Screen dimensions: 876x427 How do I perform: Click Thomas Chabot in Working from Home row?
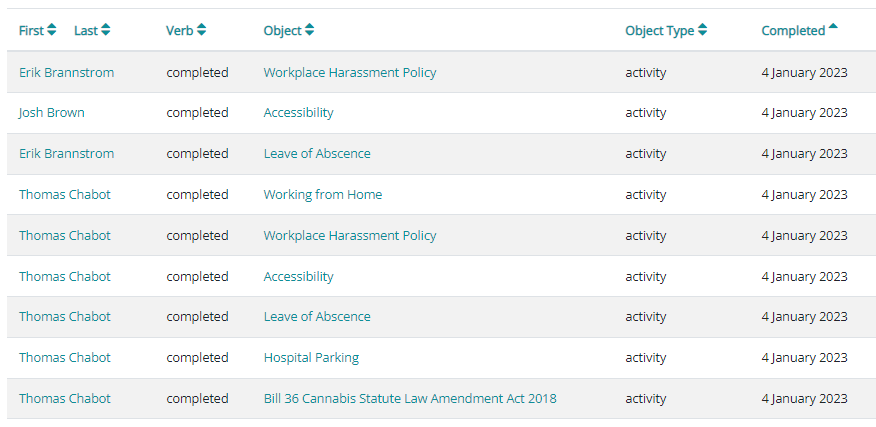pyautogui.click(x=65, y=195)
